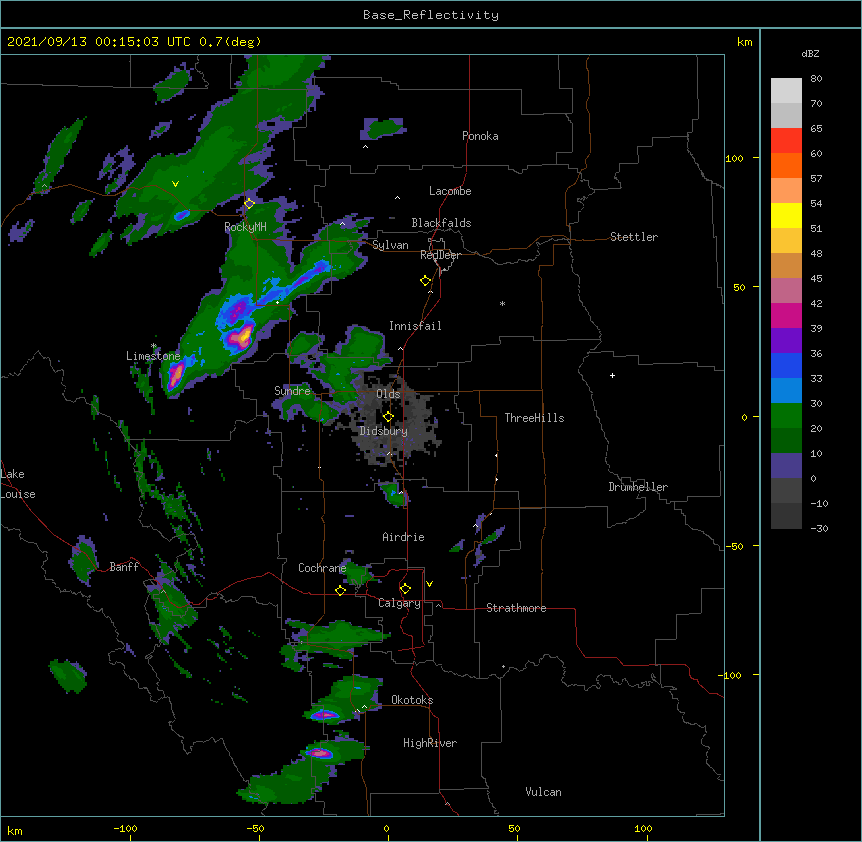Click the yellow diamond marker between Olds and Didsbury
Image resolution: width=862 pixels, height=842 pixels.
(388, 416)
